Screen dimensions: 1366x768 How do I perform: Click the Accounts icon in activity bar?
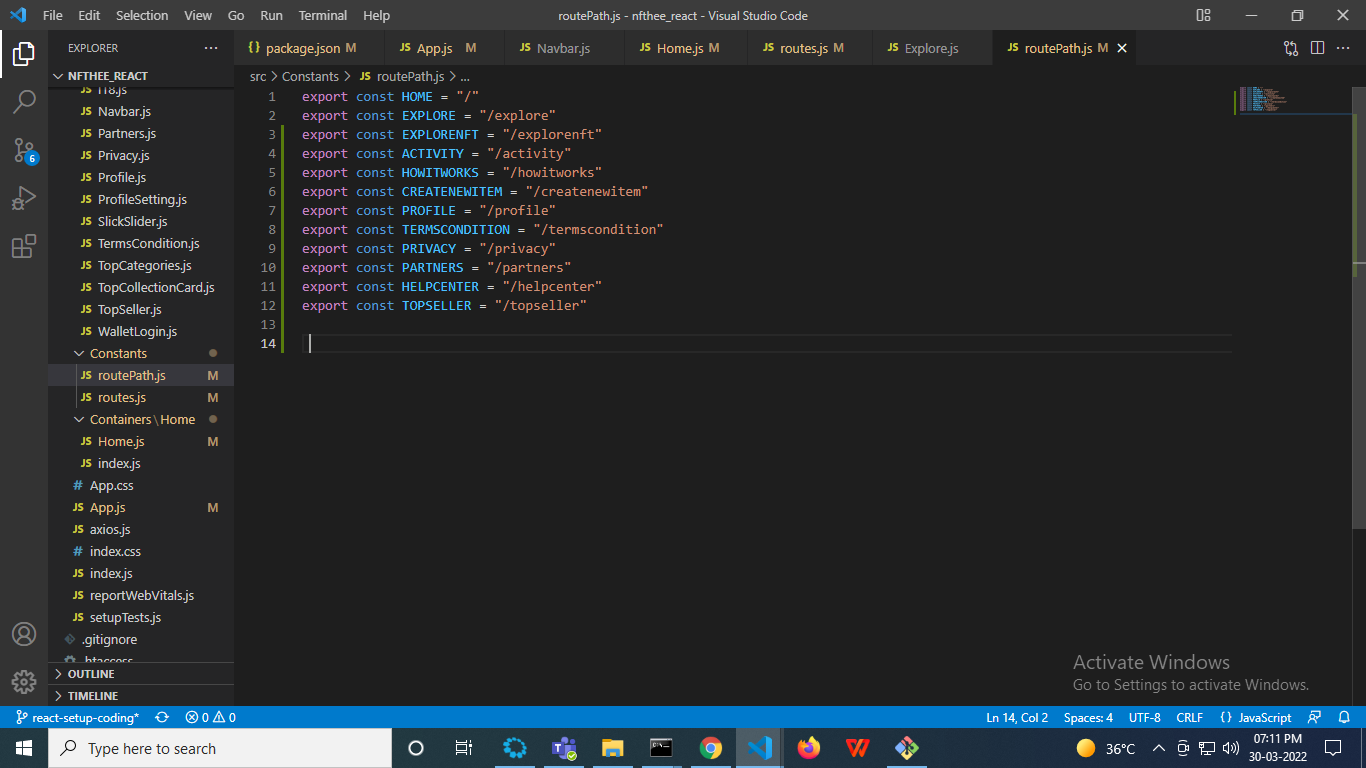click(24, 634)
